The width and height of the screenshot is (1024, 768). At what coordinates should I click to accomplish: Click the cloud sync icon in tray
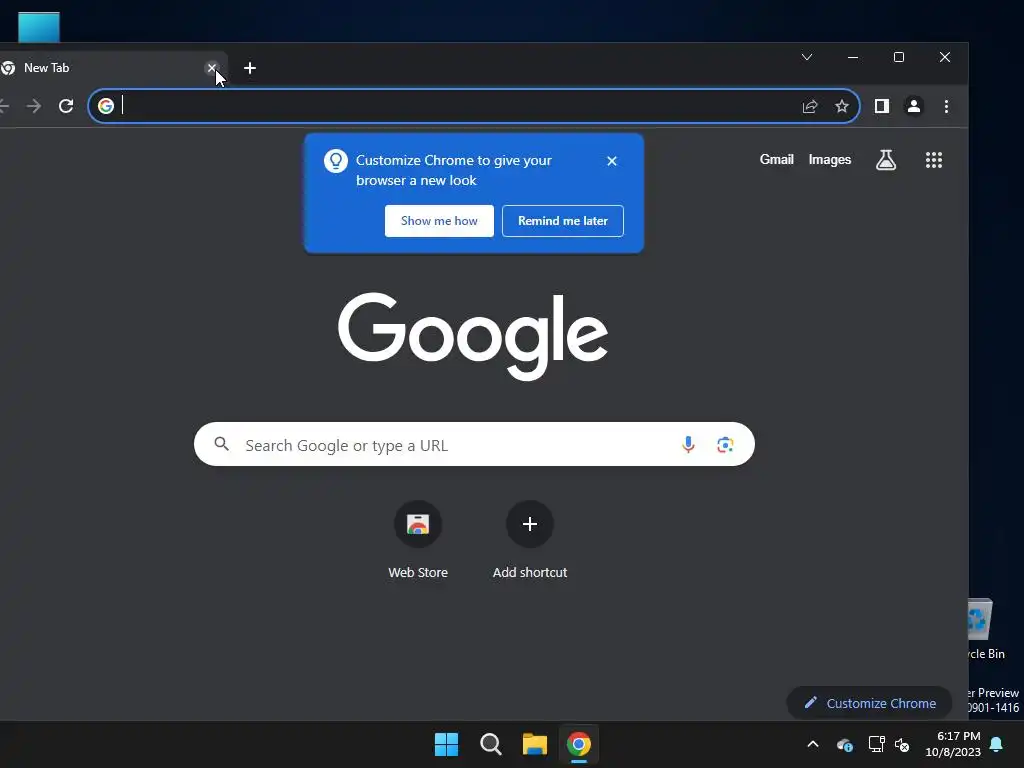[x=844, y=744]
